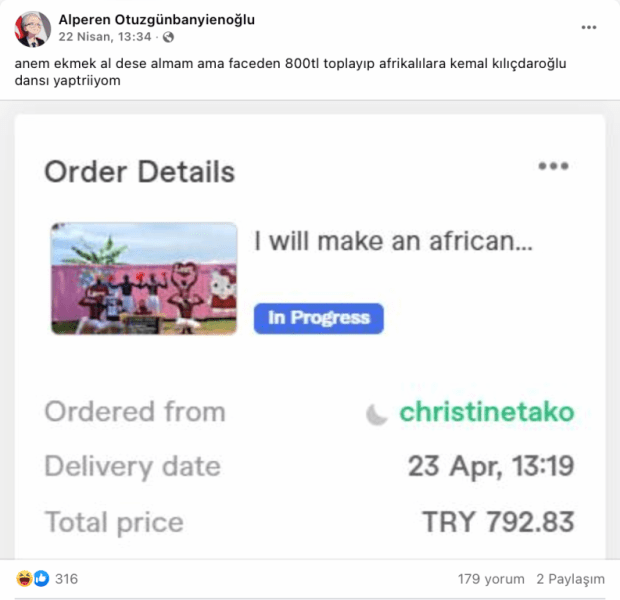This screenshot has width=620, height=600.
Task: Click the In Progress status badge
Action: 319,318
